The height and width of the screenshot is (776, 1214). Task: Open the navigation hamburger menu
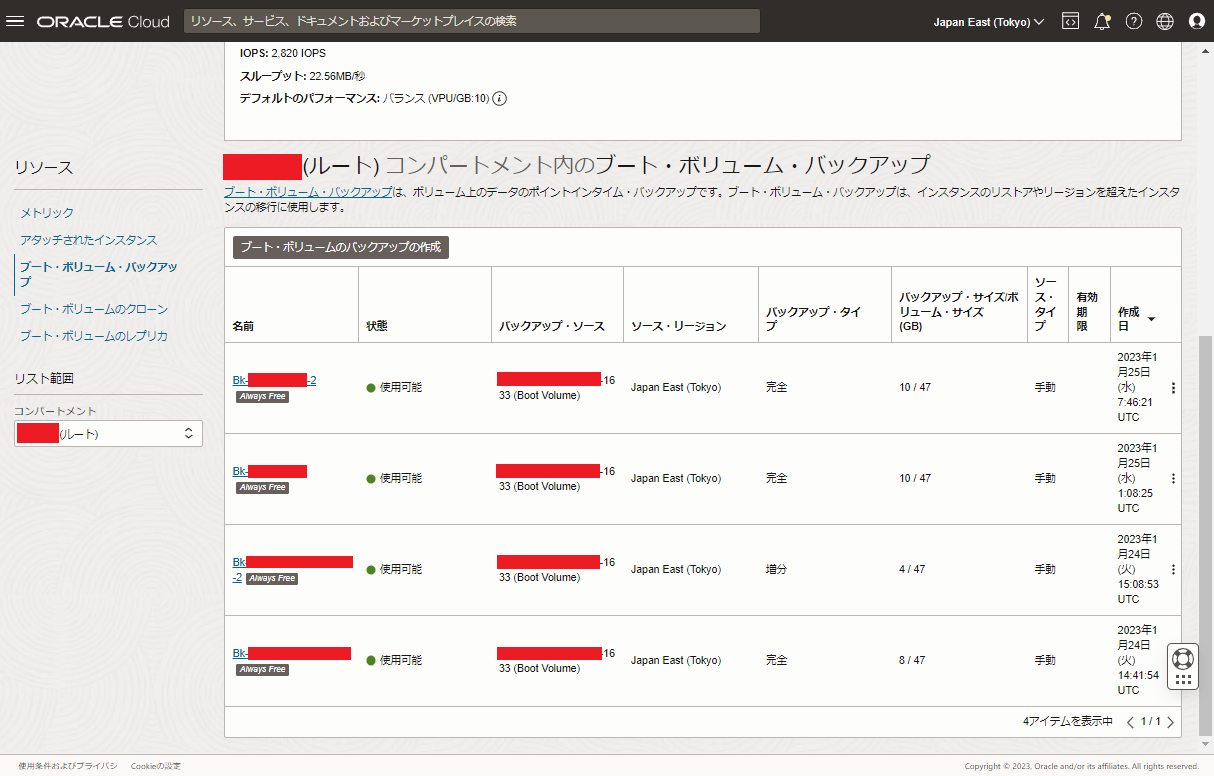point(15,20)
